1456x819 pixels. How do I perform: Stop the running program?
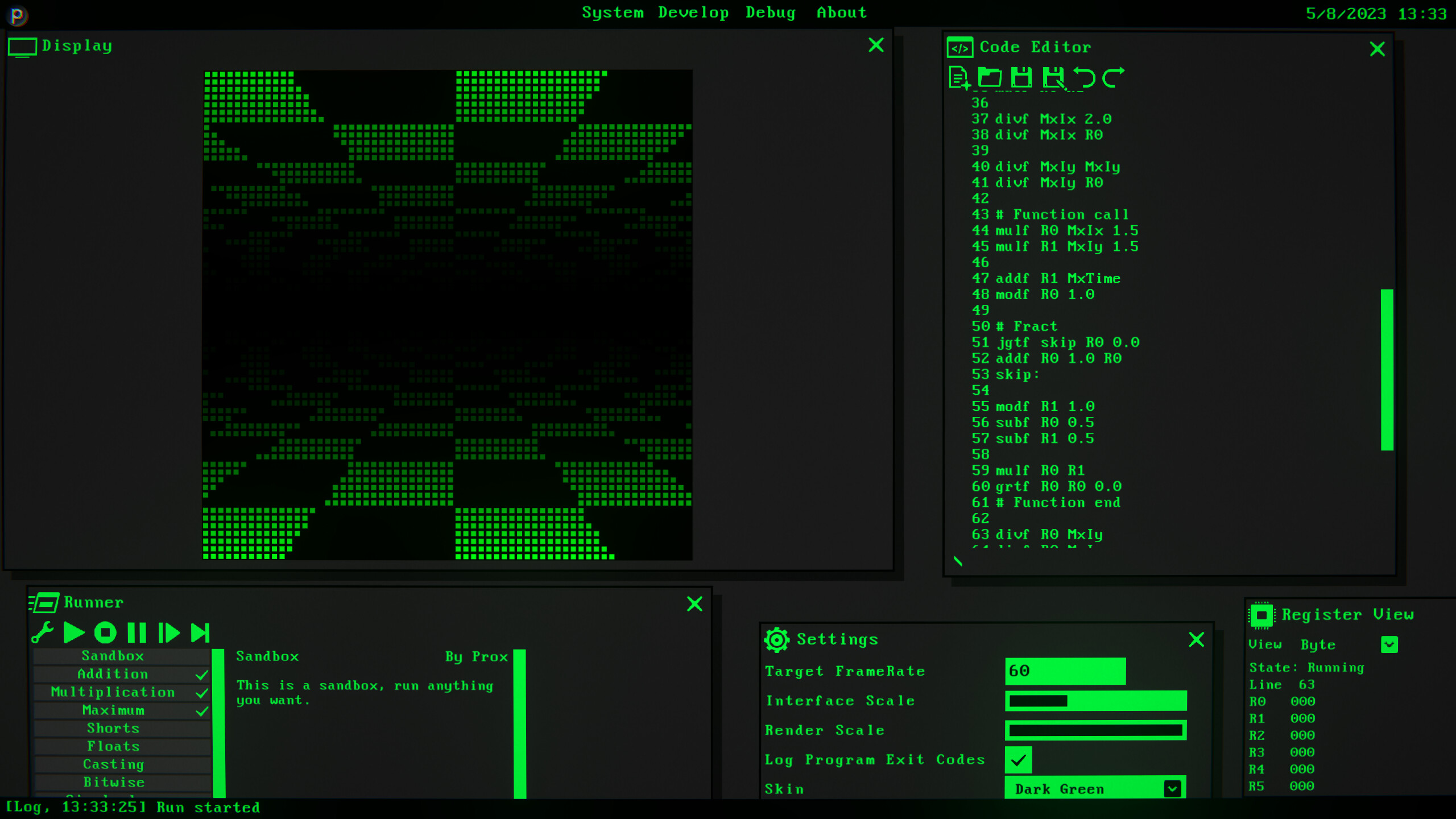click(105, 632)
